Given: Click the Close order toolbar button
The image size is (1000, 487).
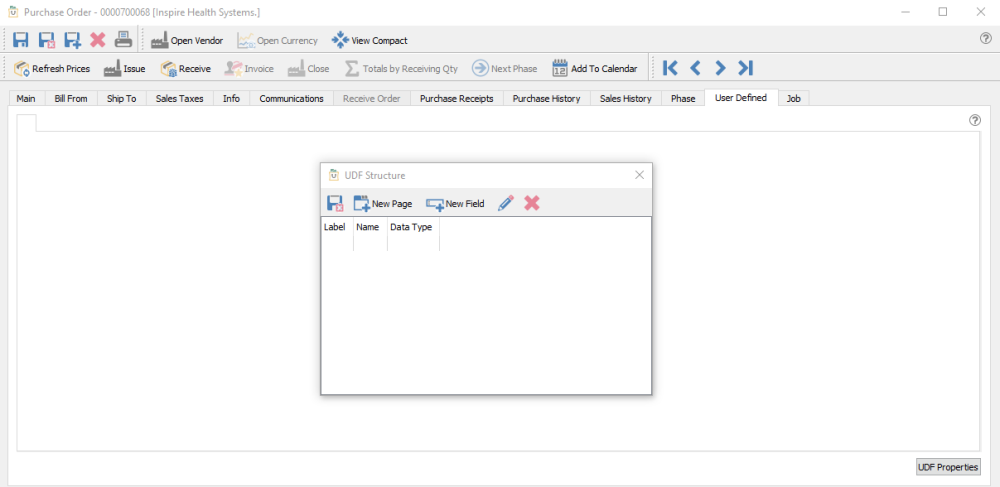Looking at the screenshot, I should point(309,68).
